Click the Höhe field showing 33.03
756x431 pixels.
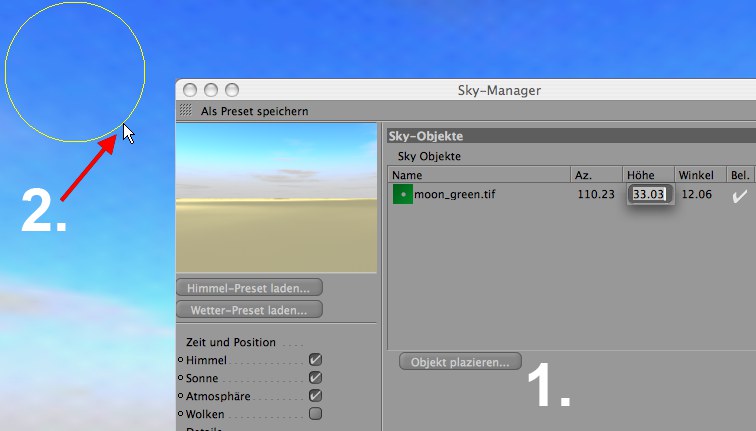(649, 194)
